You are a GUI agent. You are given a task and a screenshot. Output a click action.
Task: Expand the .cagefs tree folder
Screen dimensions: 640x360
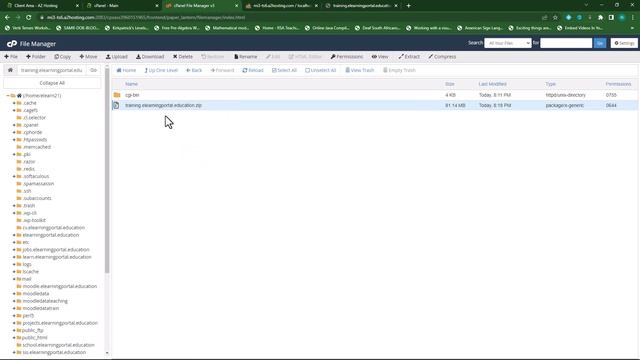click(14, 110)
